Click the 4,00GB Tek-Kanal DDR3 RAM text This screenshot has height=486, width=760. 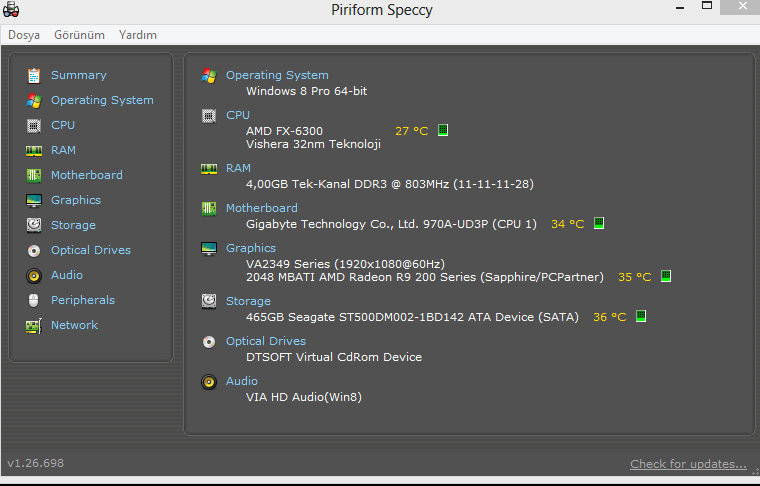pyautogui.click(x=390, y=185)
